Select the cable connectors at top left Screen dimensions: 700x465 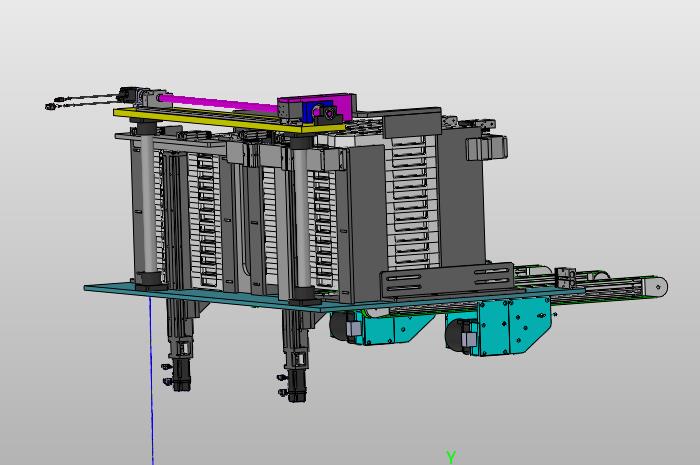(x=56, y=103)
